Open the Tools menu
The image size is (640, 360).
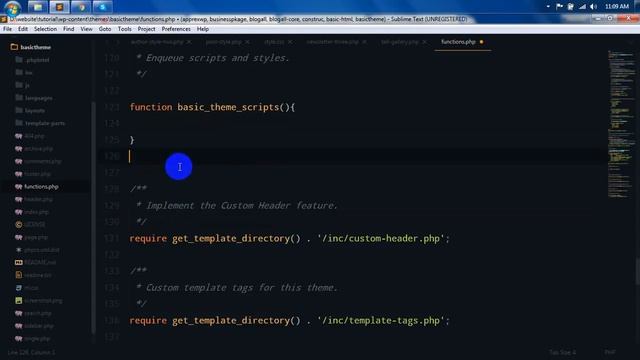[x=124, y=29]
